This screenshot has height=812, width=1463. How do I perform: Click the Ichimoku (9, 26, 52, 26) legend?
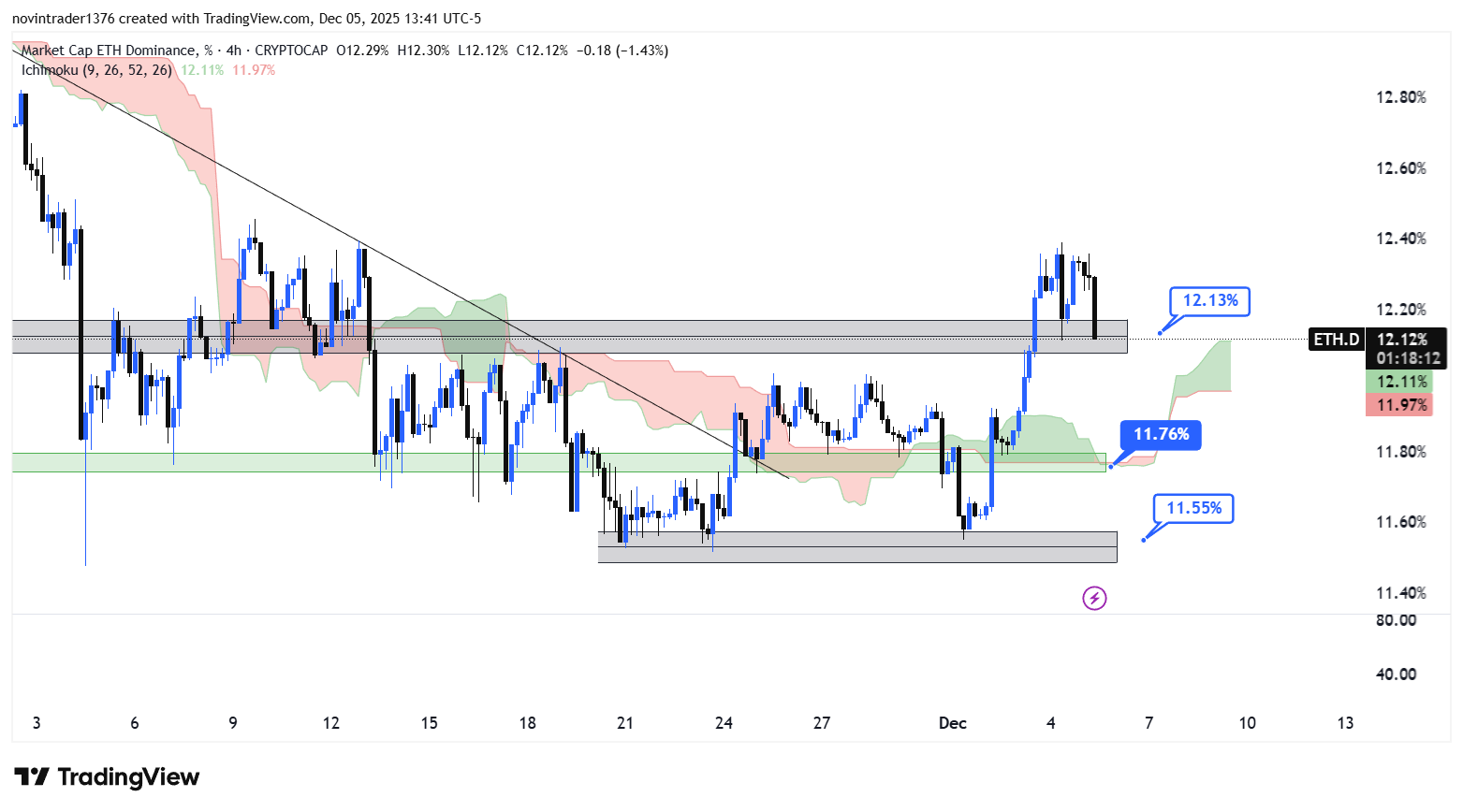[x=96, y=70]
